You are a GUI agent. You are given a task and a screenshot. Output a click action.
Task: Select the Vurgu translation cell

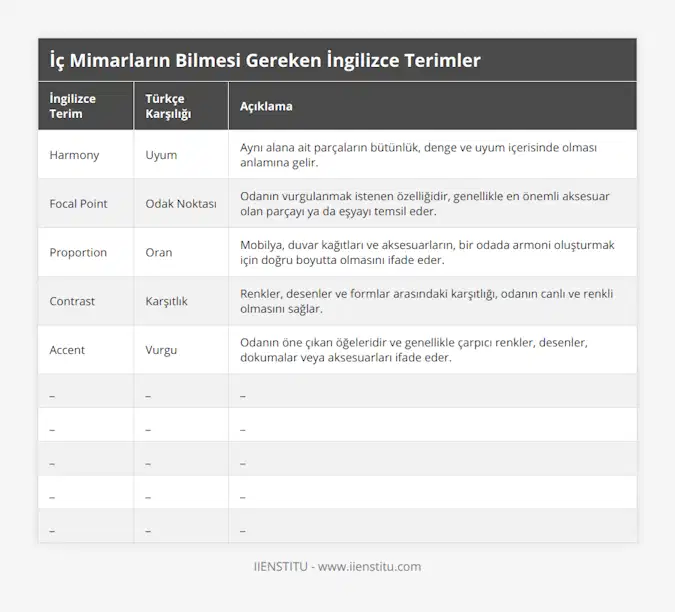click(x=161, y=350)
